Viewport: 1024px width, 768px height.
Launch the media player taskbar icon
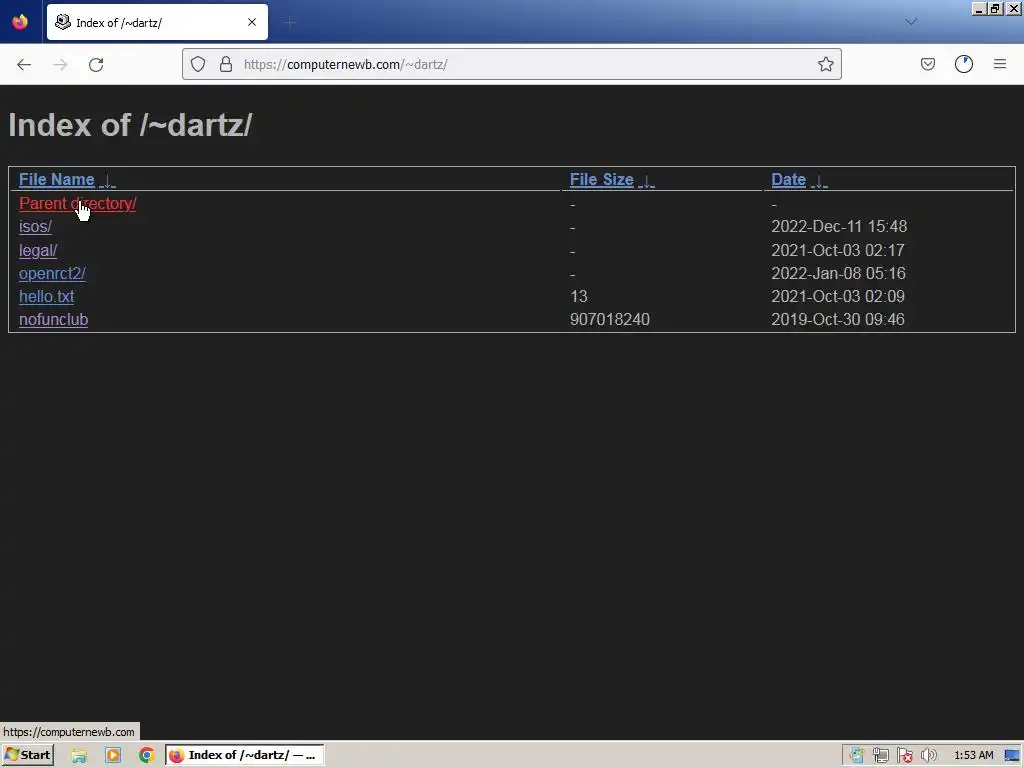coord(113,756)
